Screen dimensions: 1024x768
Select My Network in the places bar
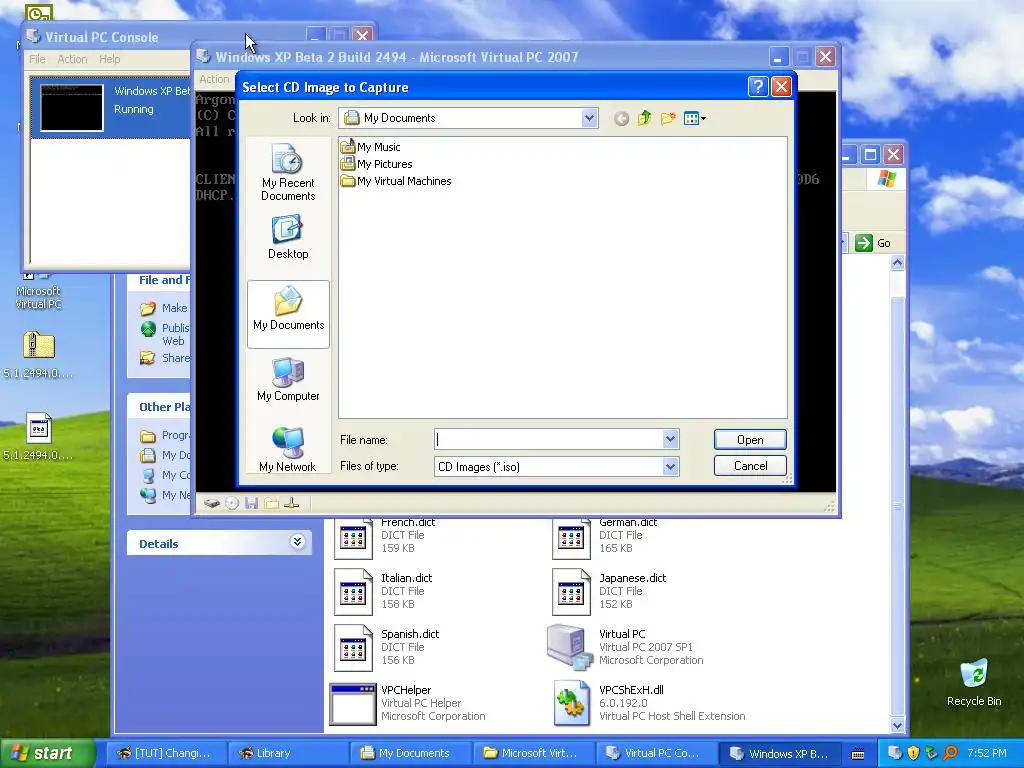288,449
